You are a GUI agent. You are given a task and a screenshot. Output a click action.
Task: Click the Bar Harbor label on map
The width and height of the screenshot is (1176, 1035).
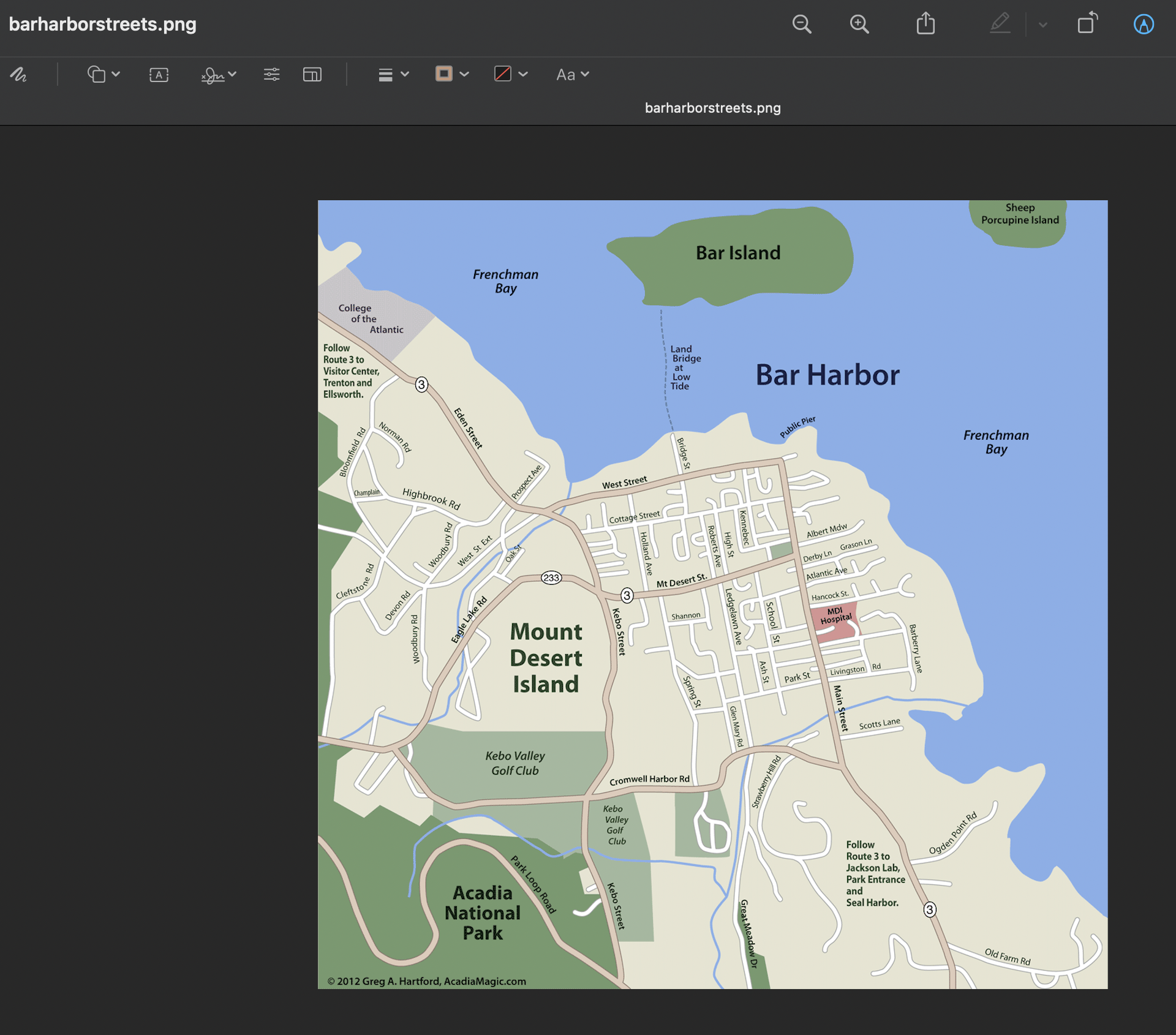tap(827, 375)
